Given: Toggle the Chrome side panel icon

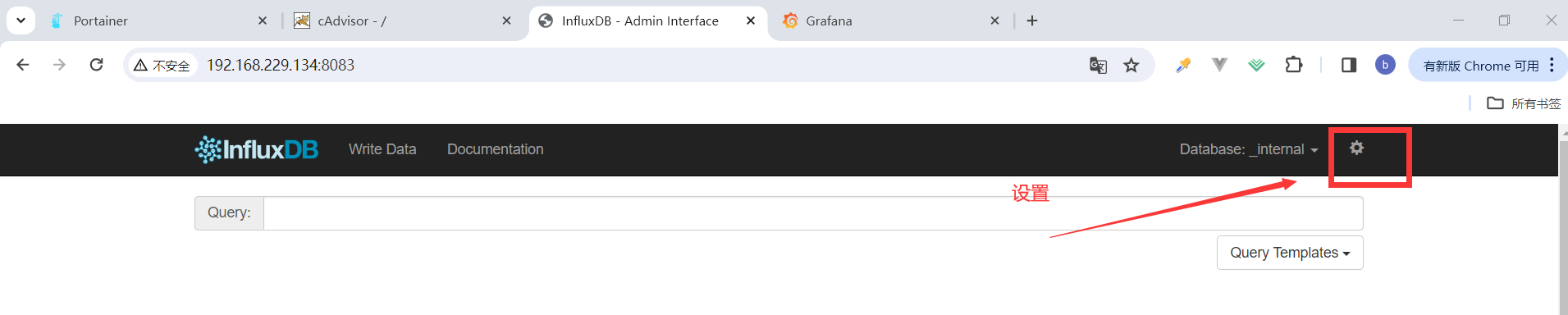Looking at the screenshot, I should tap(1349, 65).
